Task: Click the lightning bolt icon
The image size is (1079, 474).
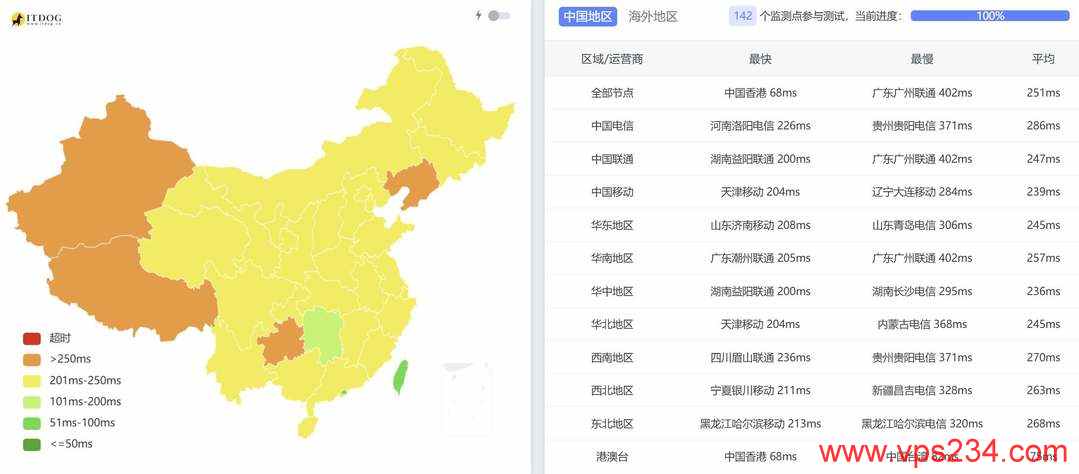Action: 479,16
